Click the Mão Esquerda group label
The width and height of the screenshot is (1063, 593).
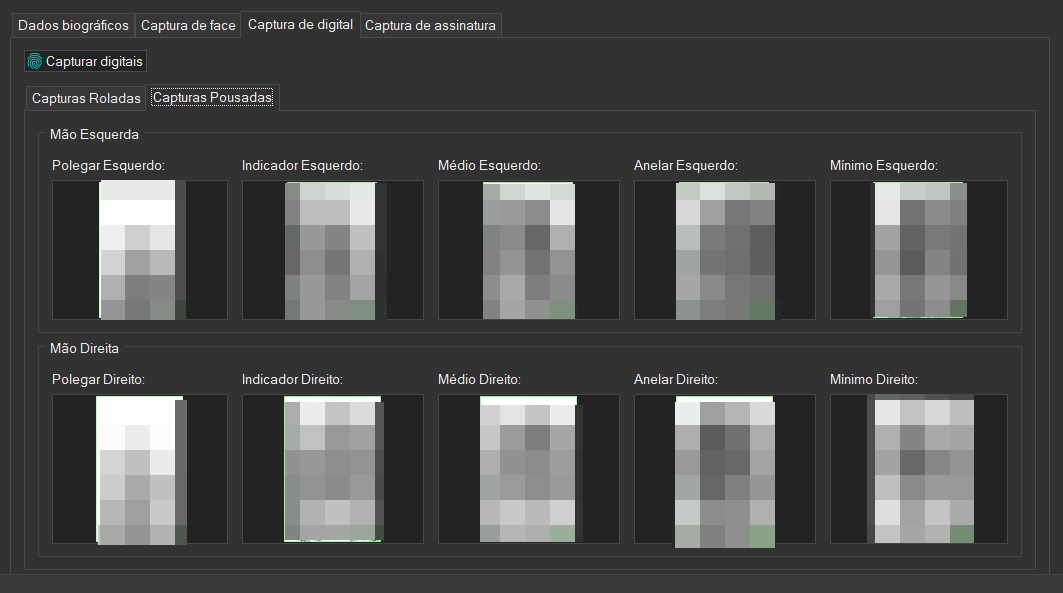94,133
